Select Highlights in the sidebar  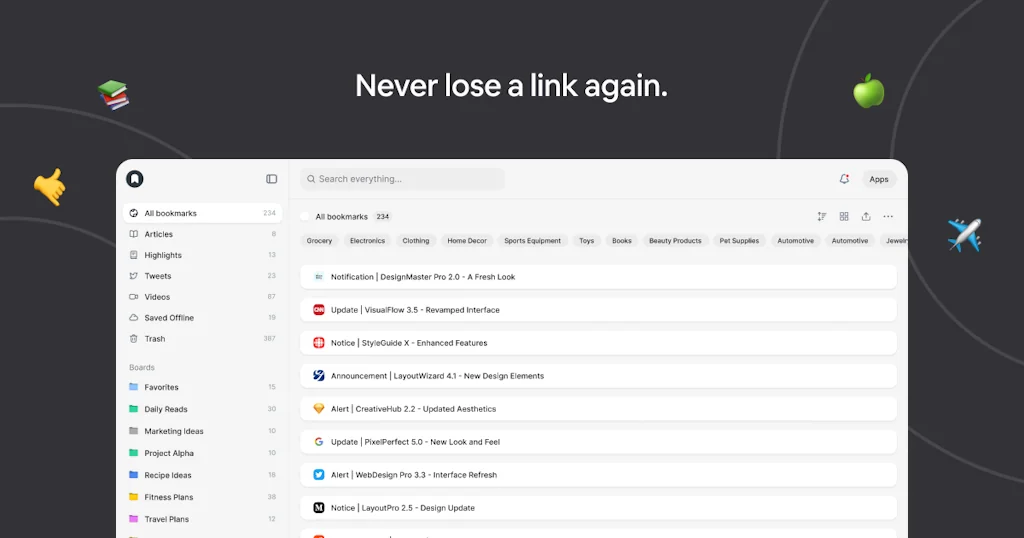[163, 255]
